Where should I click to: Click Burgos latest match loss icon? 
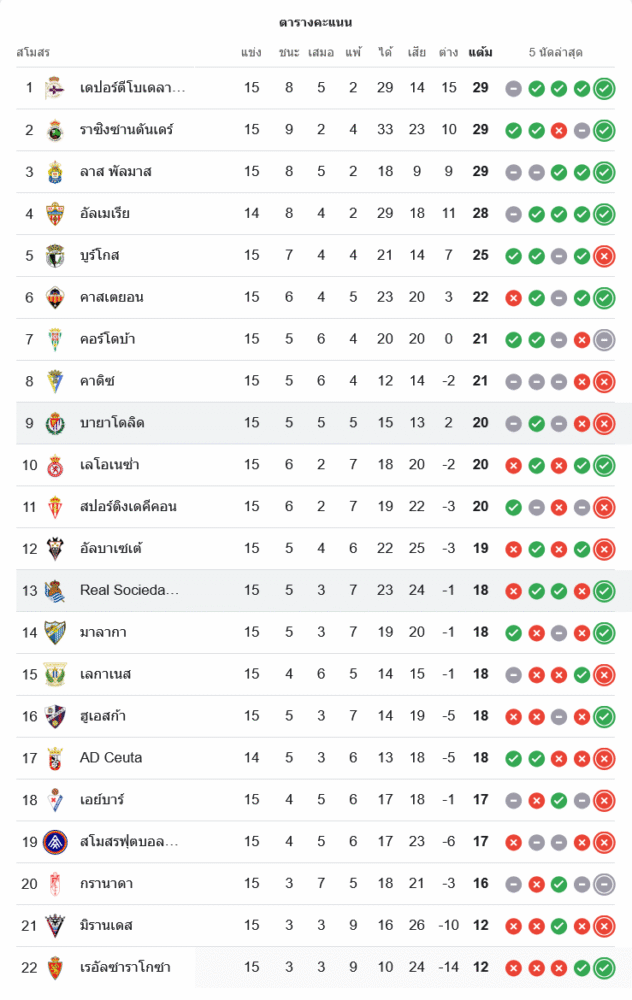pyautogui.click(x=604, y=256)
